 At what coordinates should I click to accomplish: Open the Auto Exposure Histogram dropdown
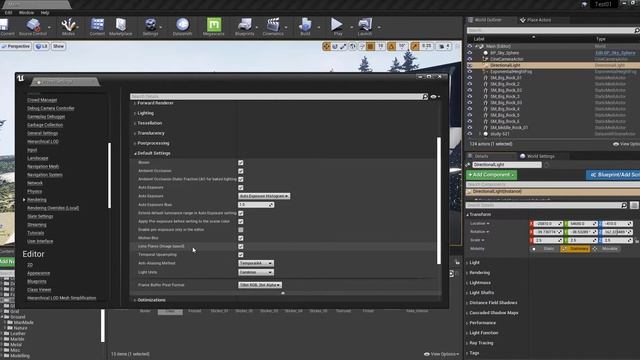pyautogui.click(x=264, y=196)
